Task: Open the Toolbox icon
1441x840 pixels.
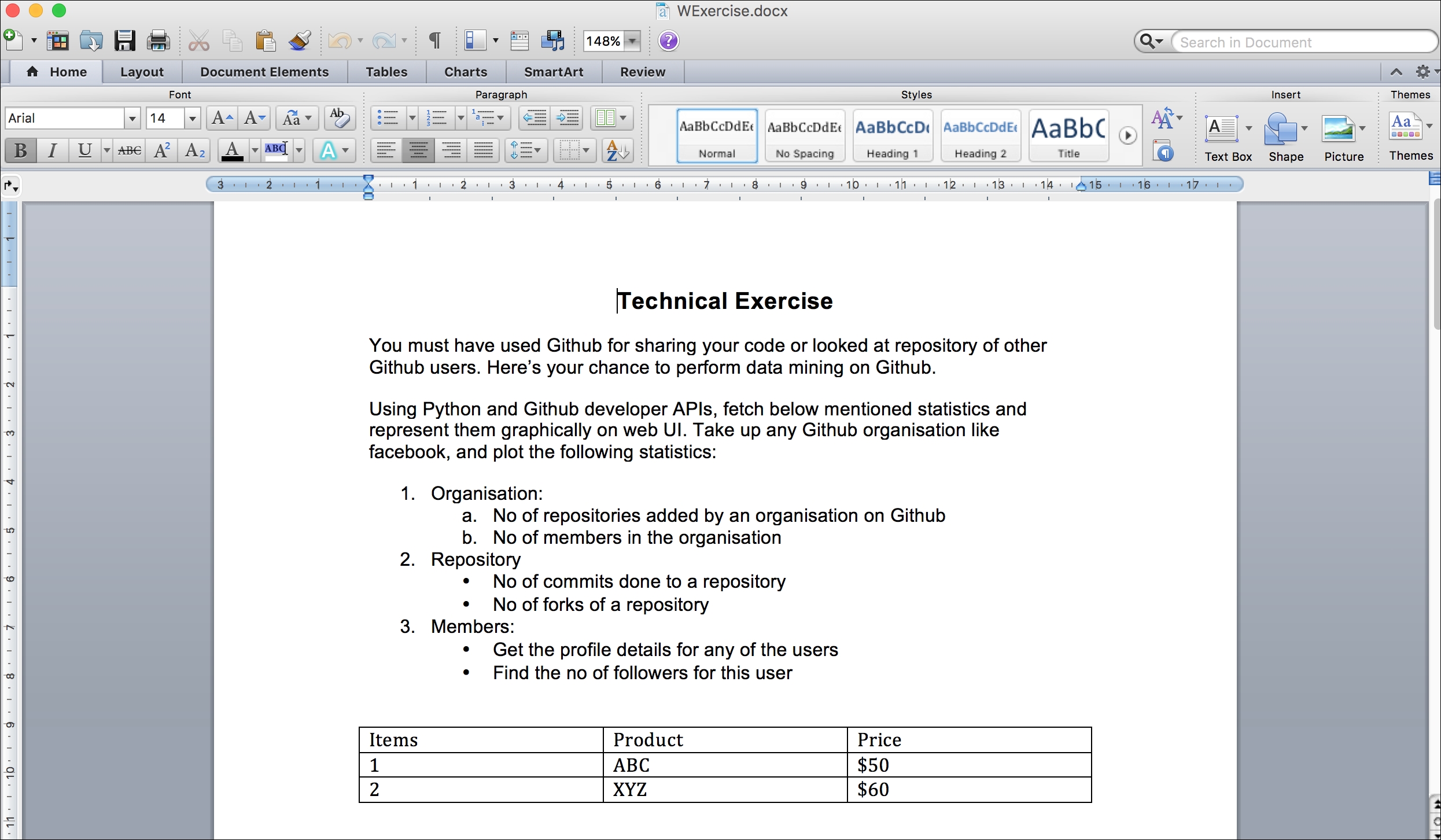Action: click(519, 41)
